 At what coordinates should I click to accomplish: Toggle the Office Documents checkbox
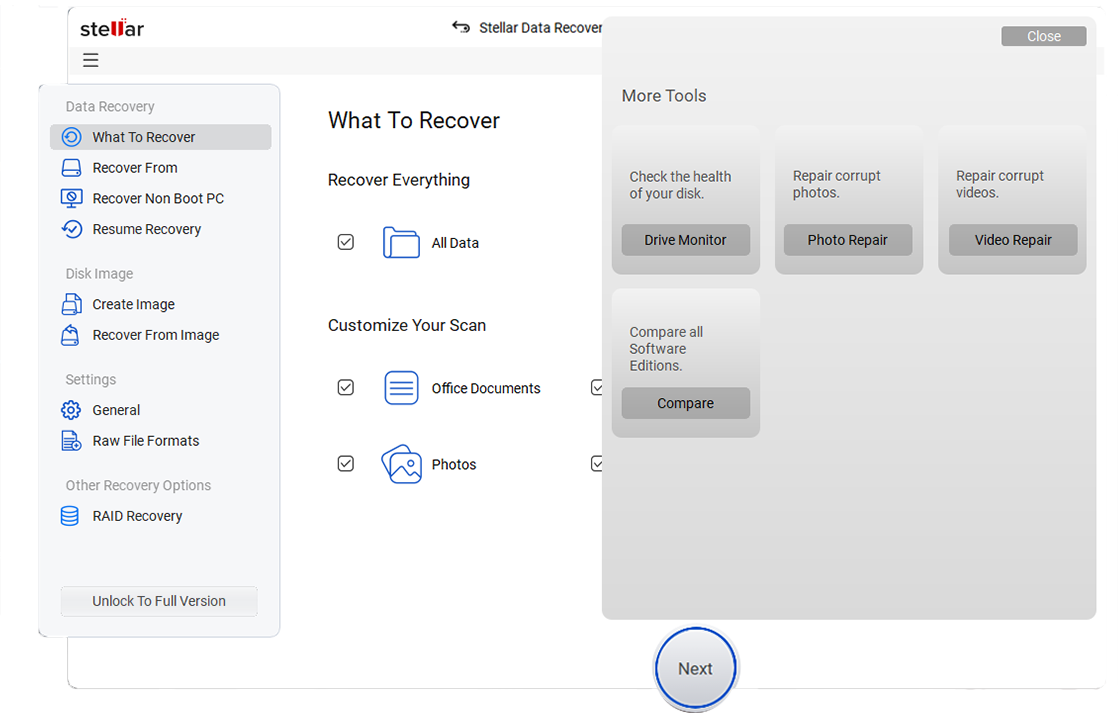tap(346, 388)
